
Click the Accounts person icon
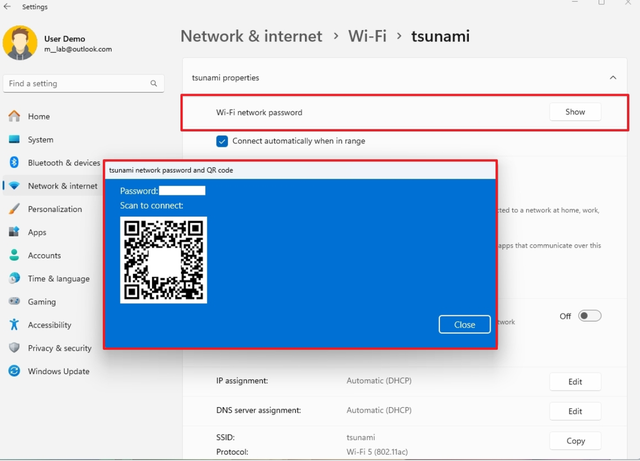[x=14, y=255]
